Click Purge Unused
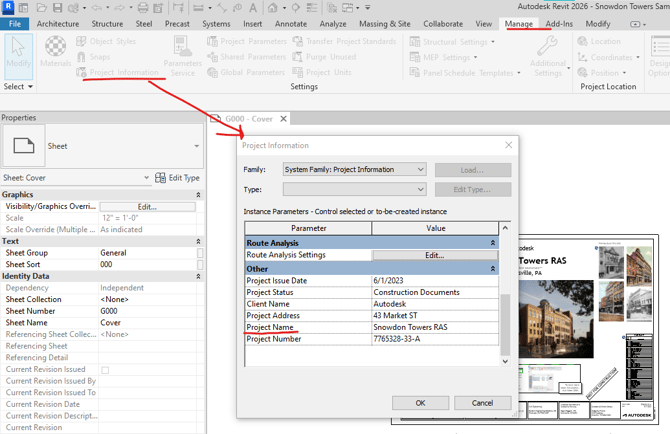 click(x=324, y=57)
